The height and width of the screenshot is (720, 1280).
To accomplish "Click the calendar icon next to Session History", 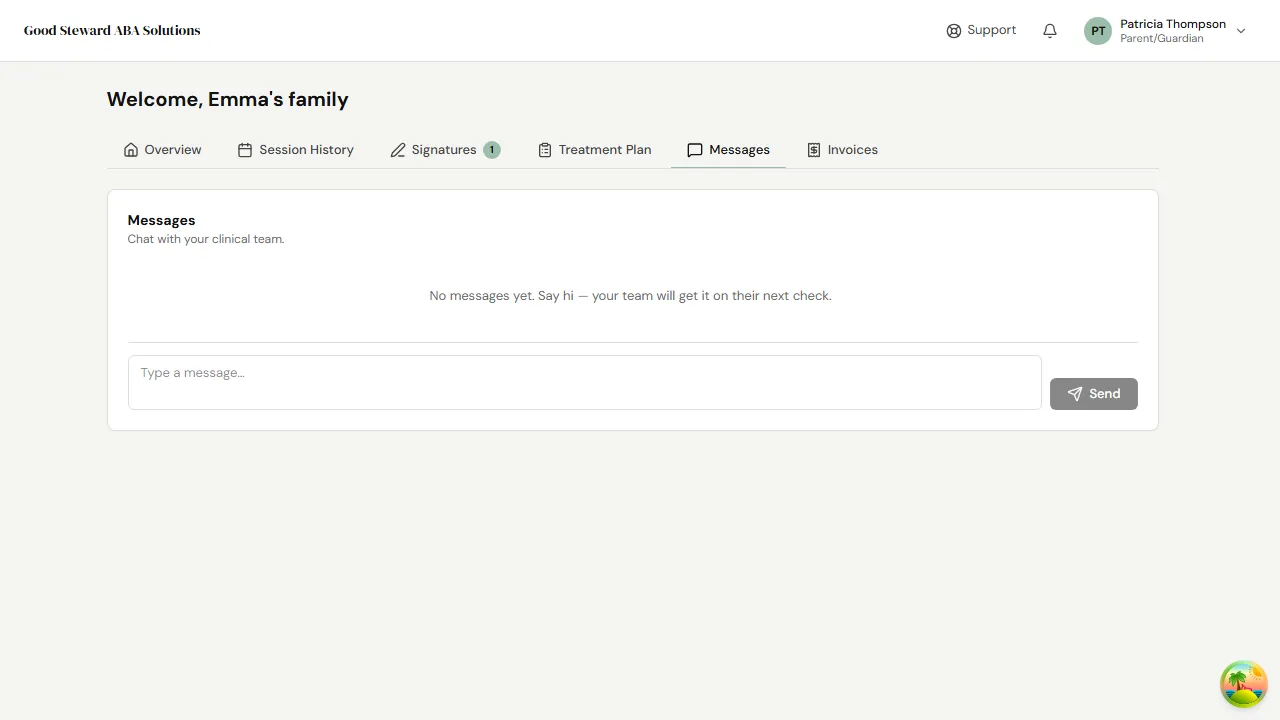I will click(x=245, y=149).
